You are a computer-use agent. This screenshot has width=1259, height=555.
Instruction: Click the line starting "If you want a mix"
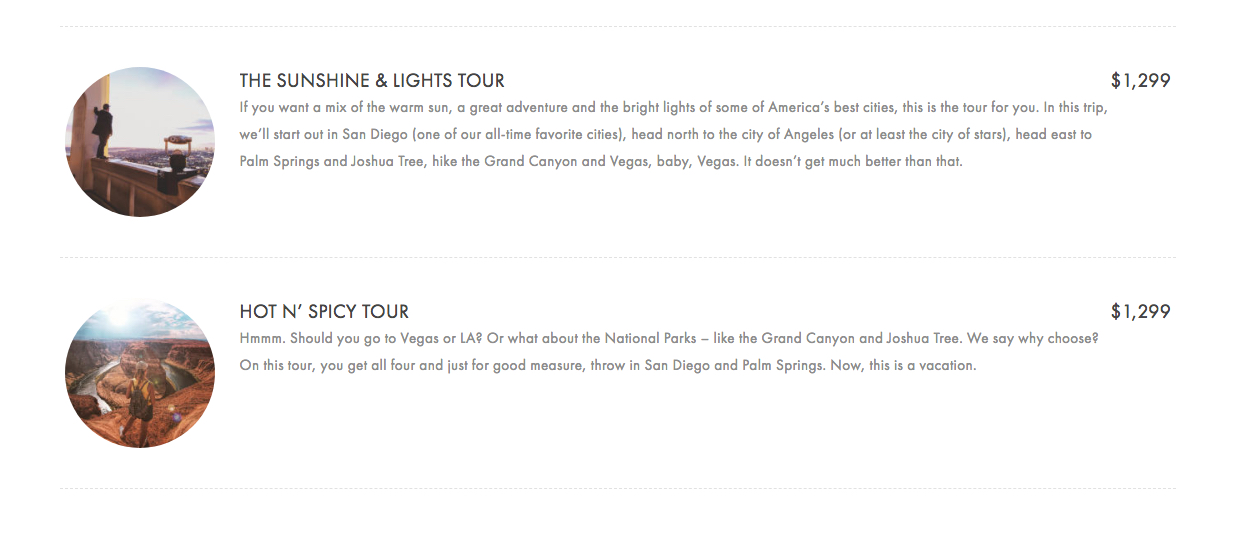(674, 107)
